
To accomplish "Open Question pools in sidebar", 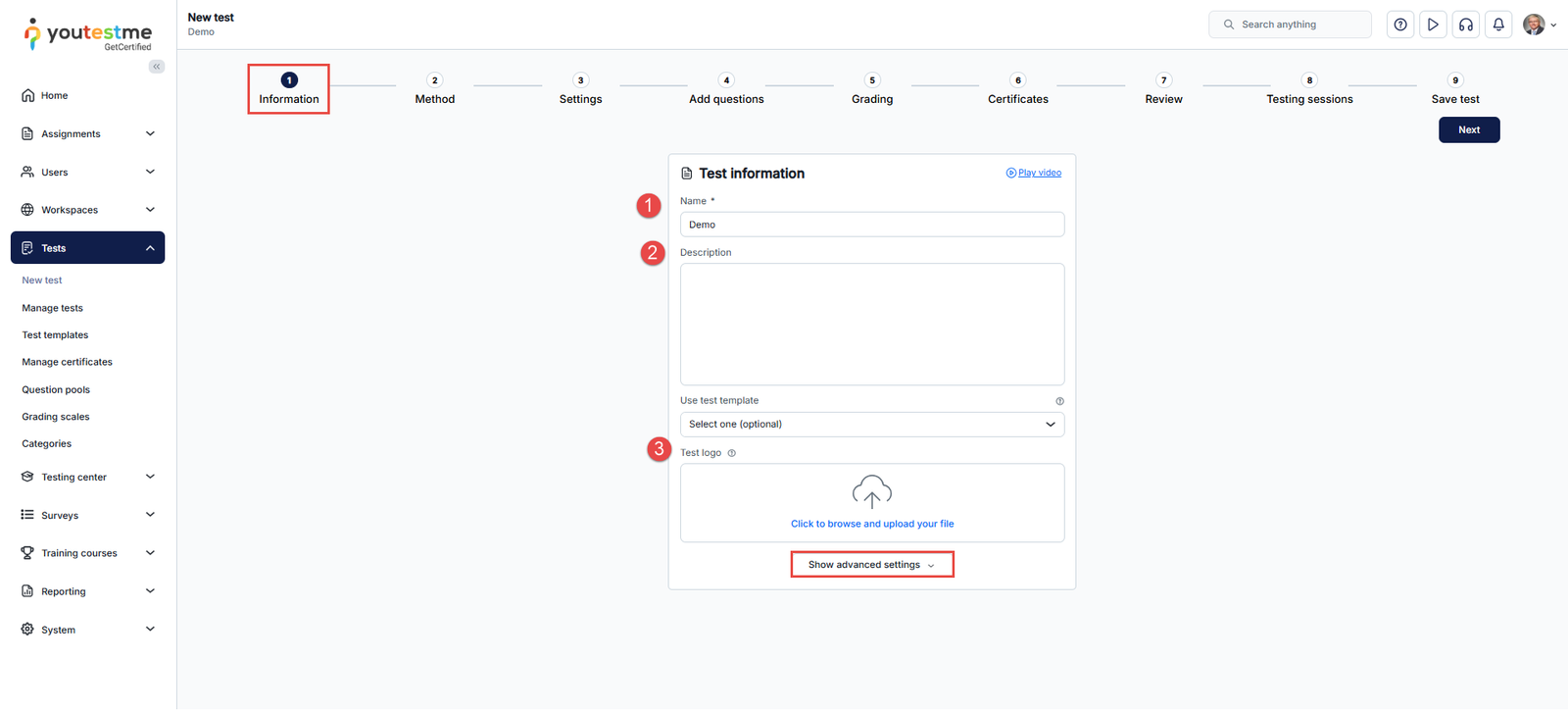I will 56,390.
